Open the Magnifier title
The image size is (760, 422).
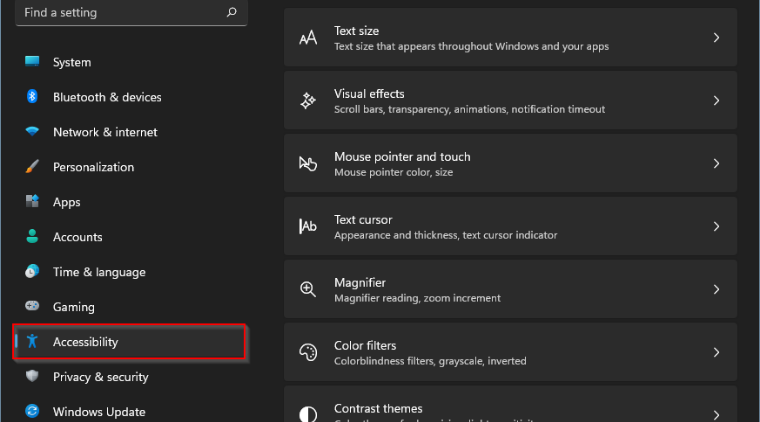pos(360,283)
